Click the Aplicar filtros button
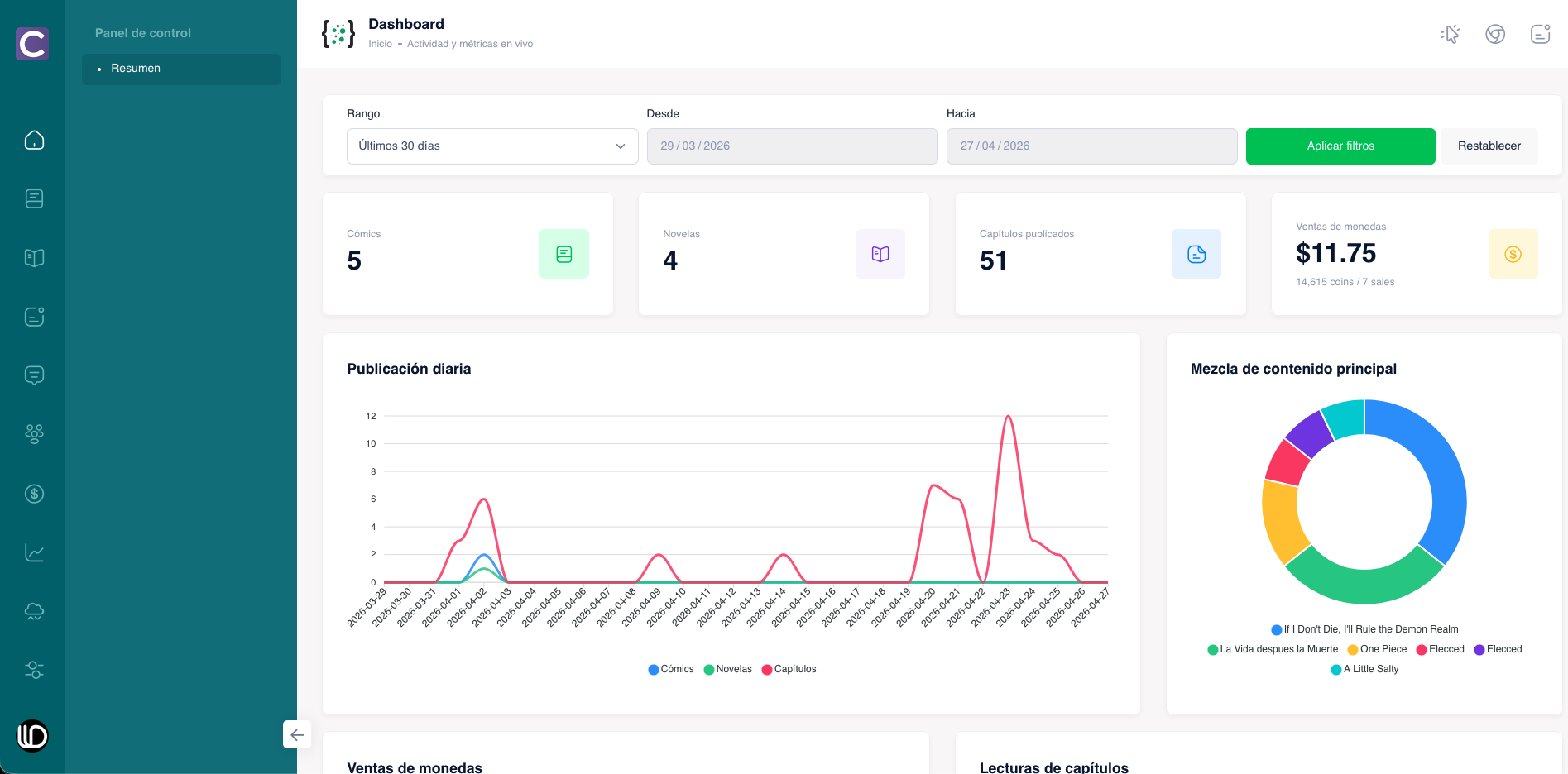The width and height of the screenshot is (1568, 774). (1340, 146)
